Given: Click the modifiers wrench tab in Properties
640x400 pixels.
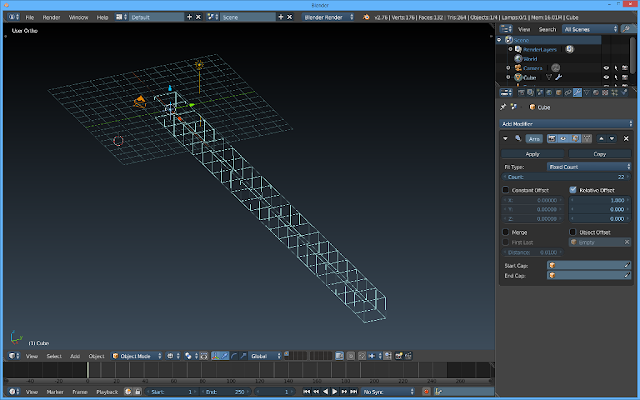Looking at the screenshot, I should 578,93.
